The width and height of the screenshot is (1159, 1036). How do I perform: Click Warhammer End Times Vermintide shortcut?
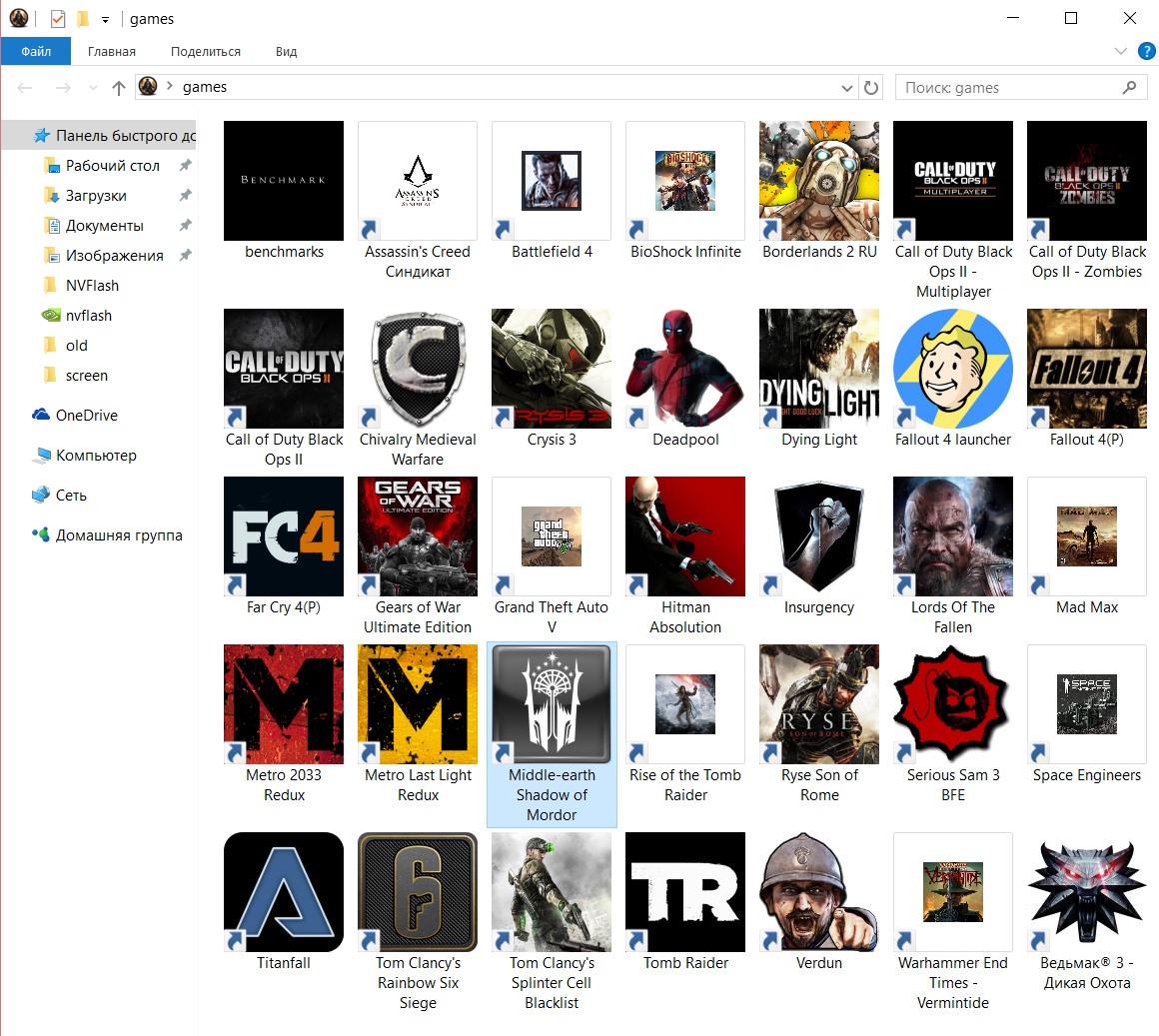[x=953, y=892]
